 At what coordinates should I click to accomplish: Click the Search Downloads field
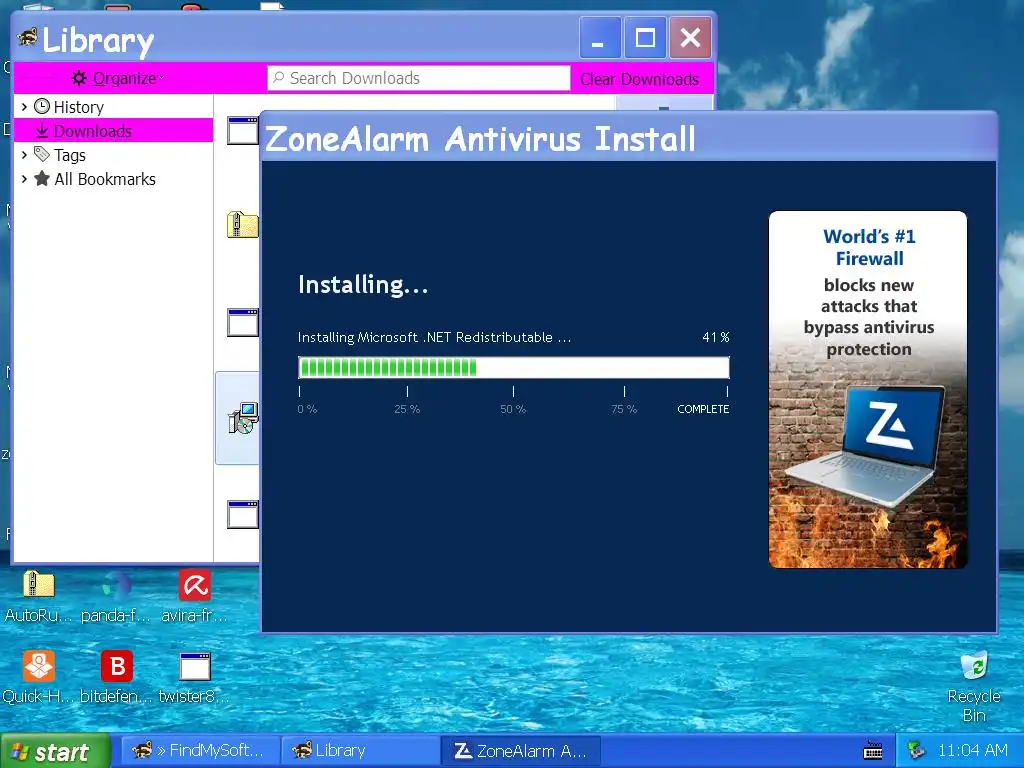click(418, 78)
